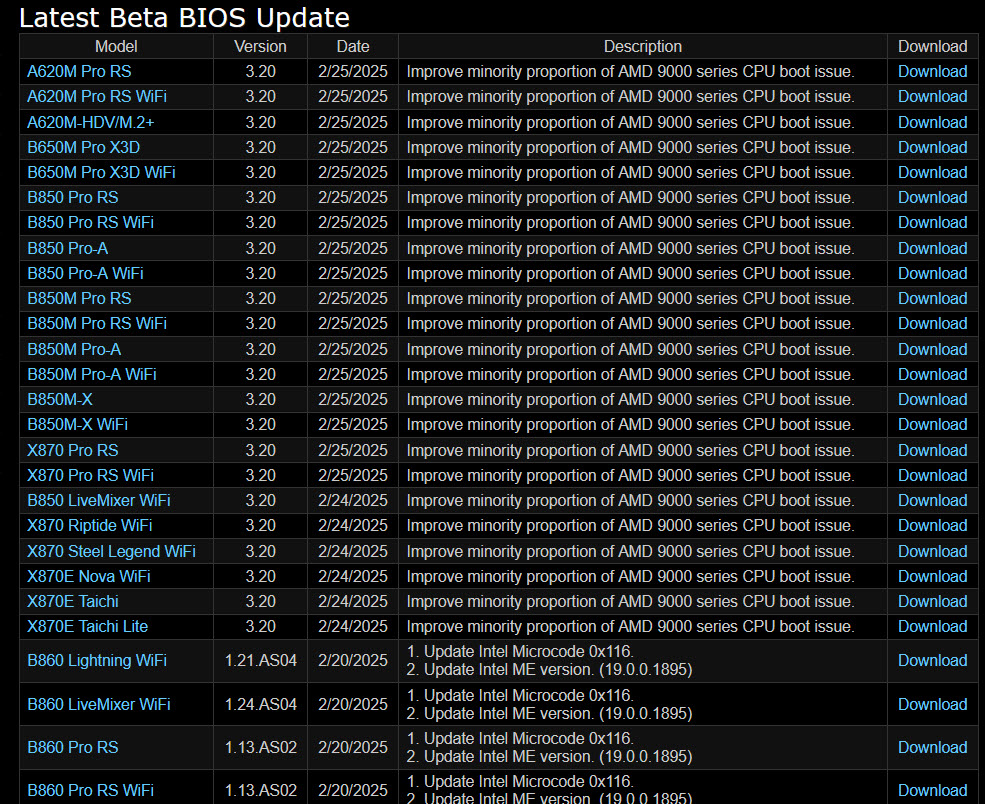Download BIOS for B650M Pro X3D WiFi

click(932, 173)
